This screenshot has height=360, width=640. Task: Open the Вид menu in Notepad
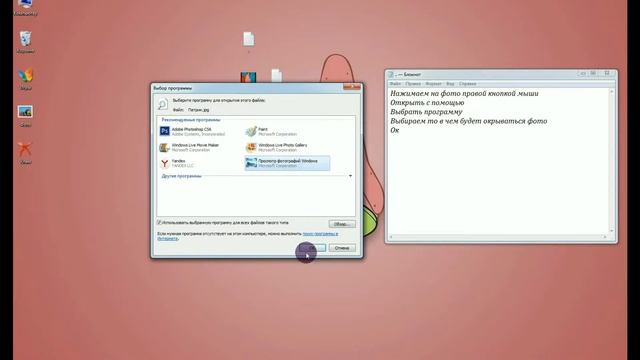tap(450, 84)
